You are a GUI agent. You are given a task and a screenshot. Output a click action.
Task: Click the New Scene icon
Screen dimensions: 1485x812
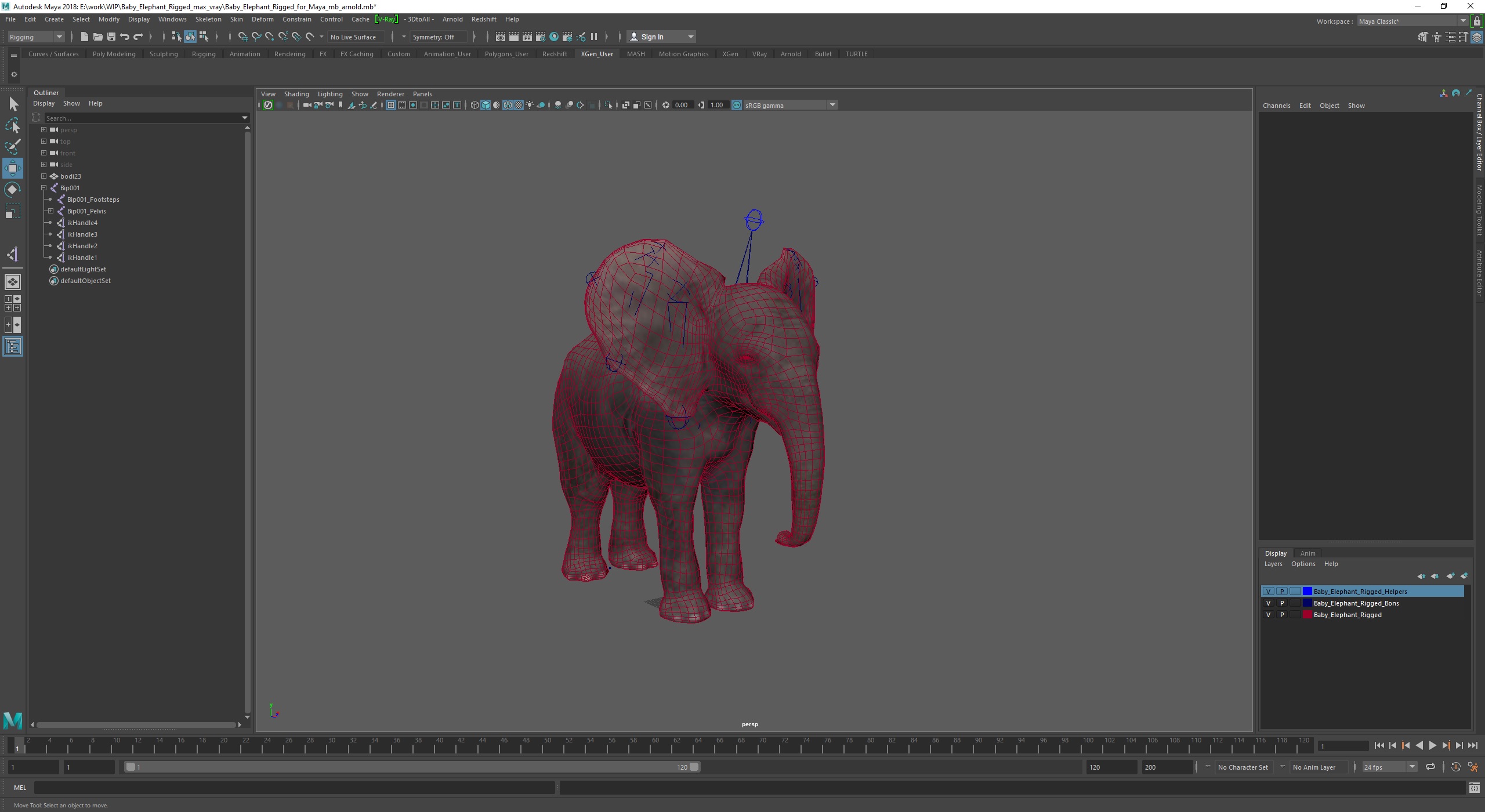(x=84, y=37)
